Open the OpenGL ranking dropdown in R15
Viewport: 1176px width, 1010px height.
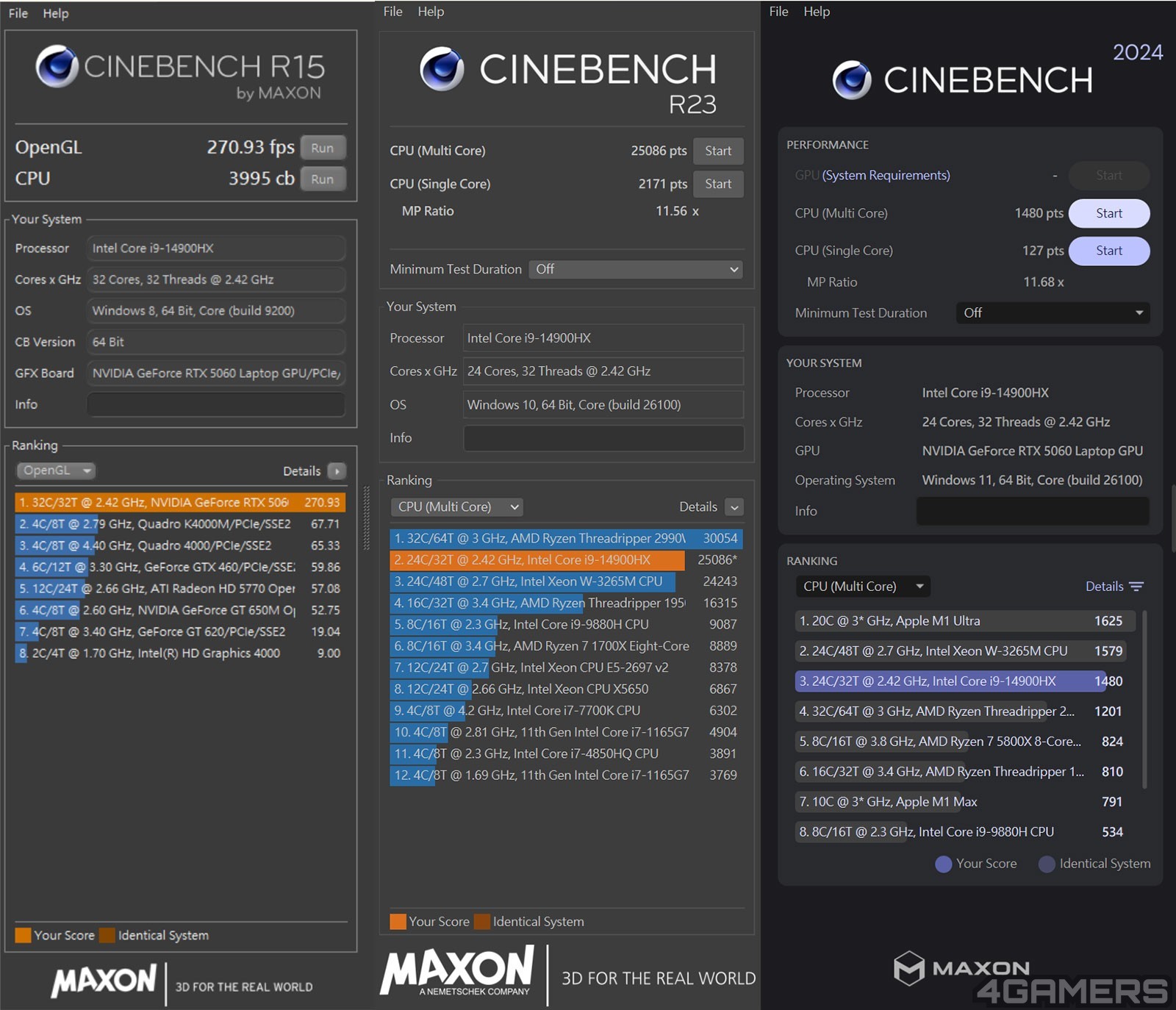pyautogui.click(x=56, y=470)
